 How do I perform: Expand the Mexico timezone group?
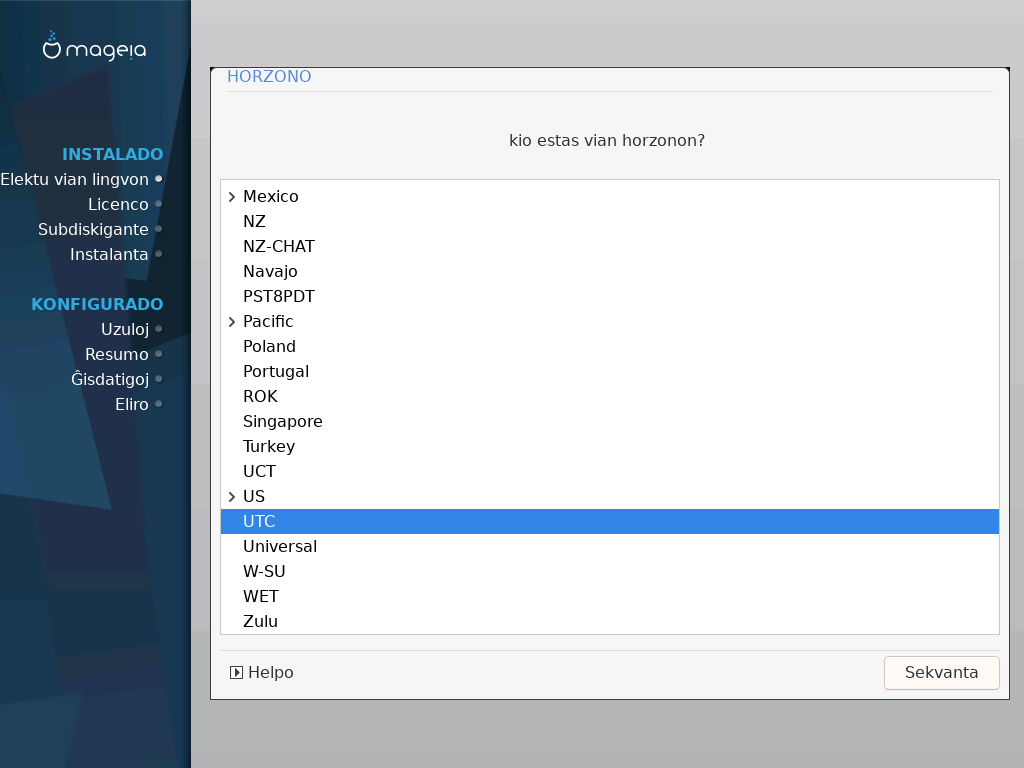point(232,197)
